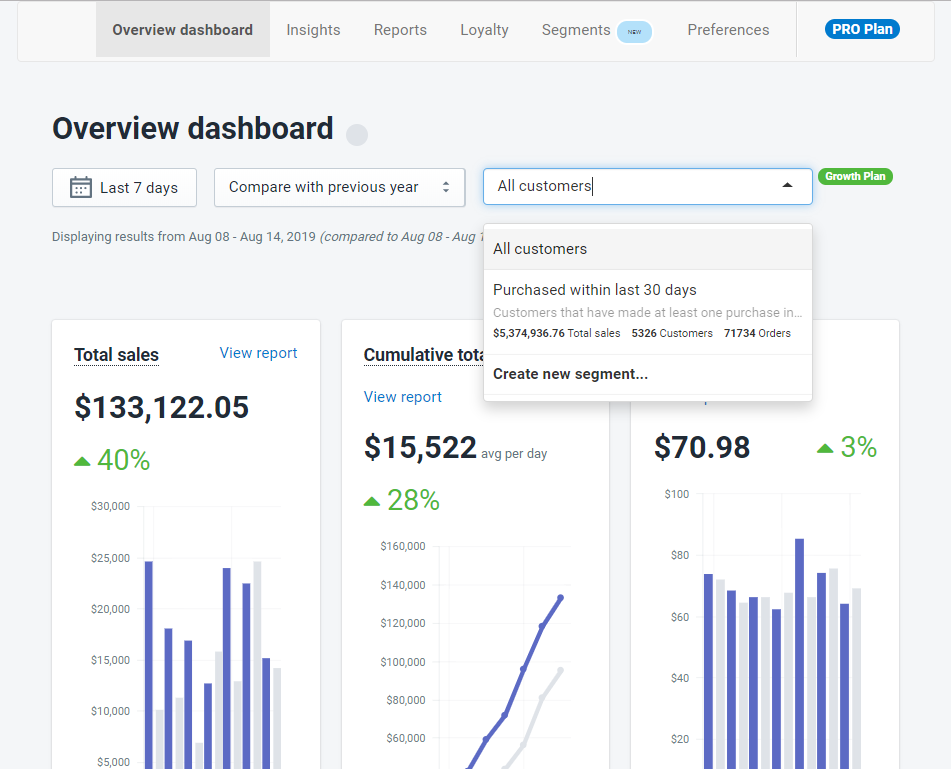Navigate to the Segments tab

click(576, 30)
